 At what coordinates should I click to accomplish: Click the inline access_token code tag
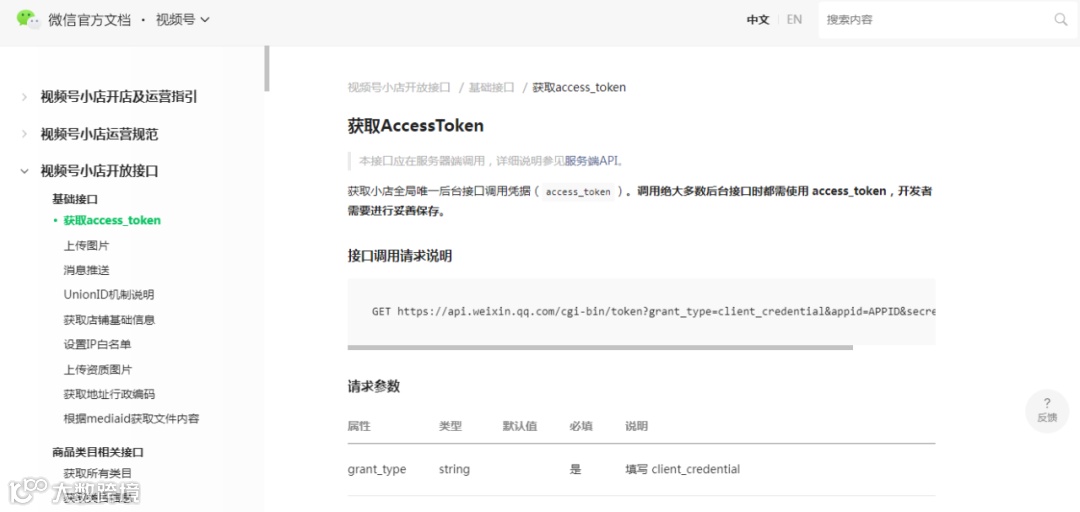(x=578, y=192)
